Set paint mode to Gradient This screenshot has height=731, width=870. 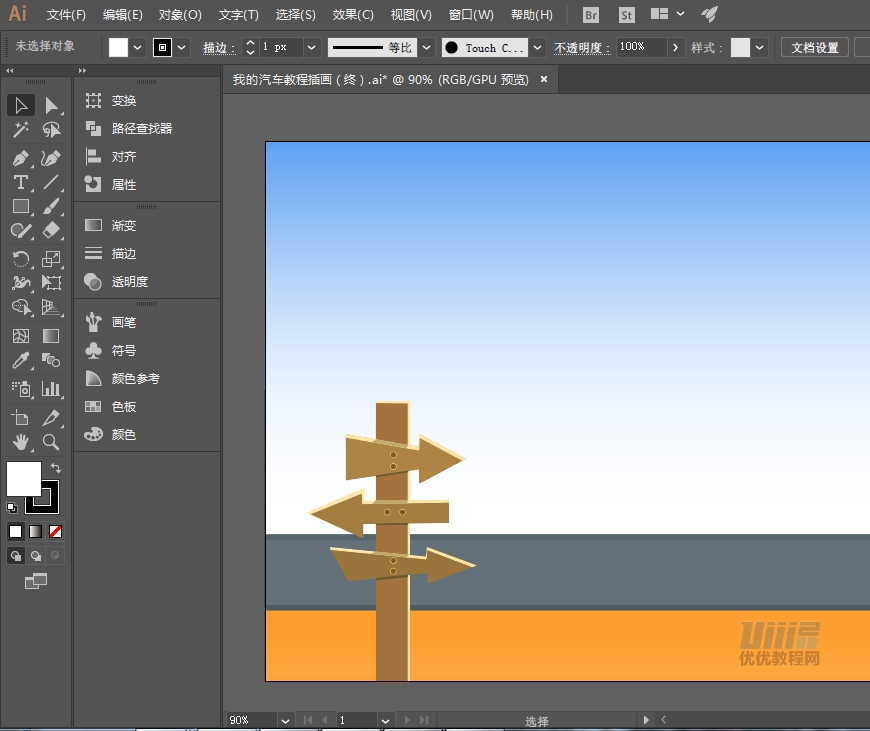click(x=36, y=532)
